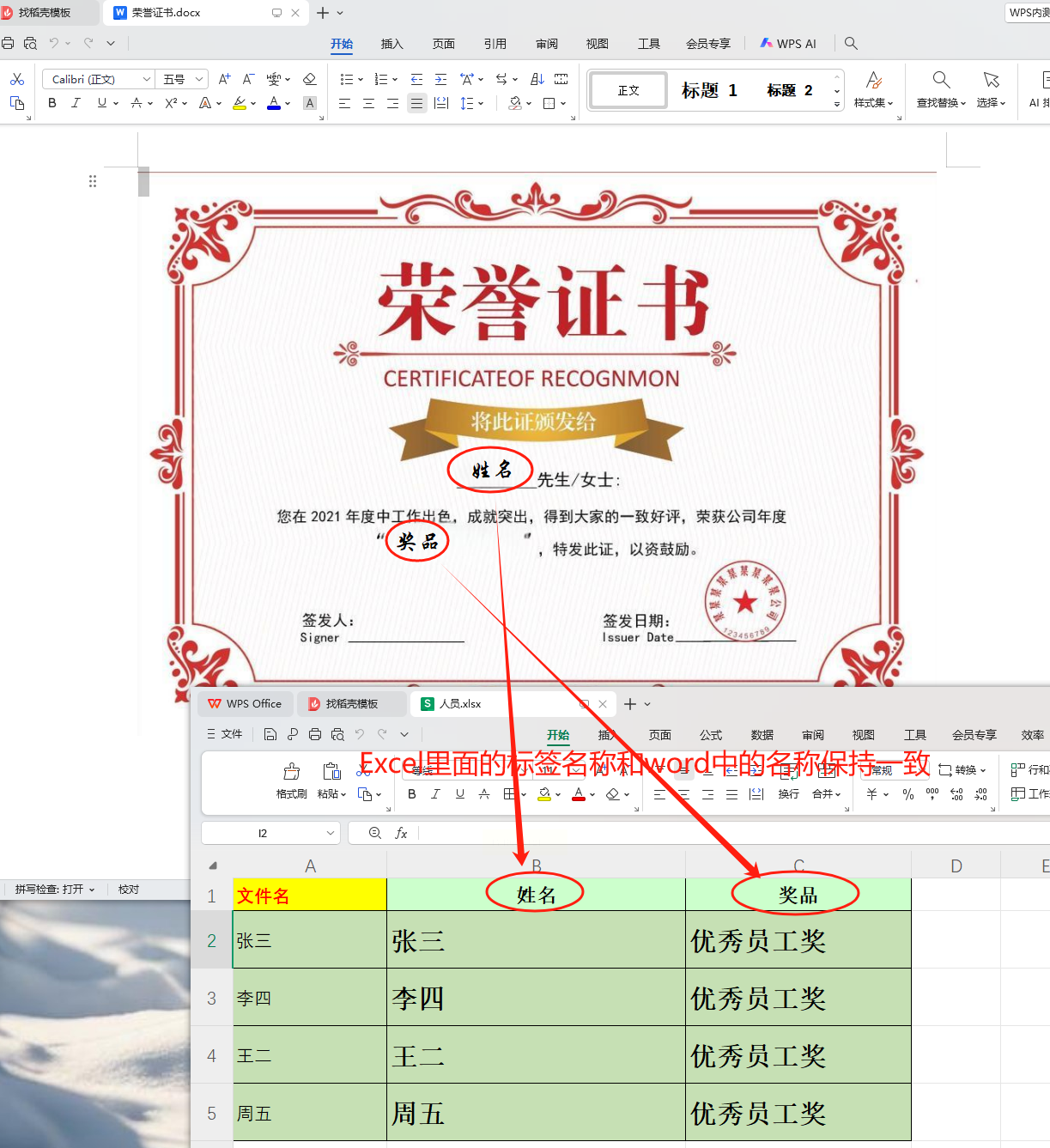Click the character shading A icon

[x=310, y=103]
